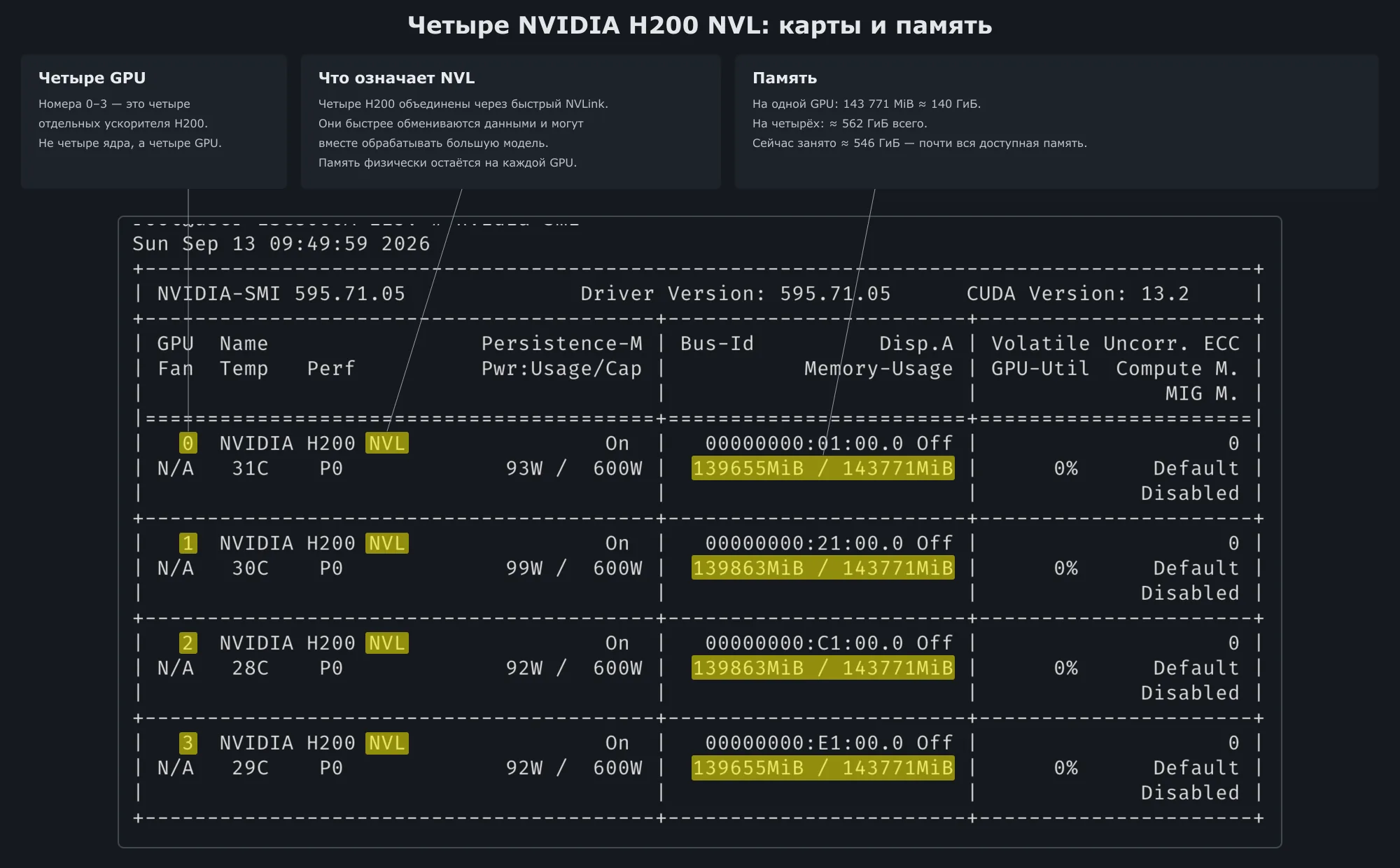Click the "MIG M." column header
Screen dimensions: 1400x868
(x=1202, y=393)
